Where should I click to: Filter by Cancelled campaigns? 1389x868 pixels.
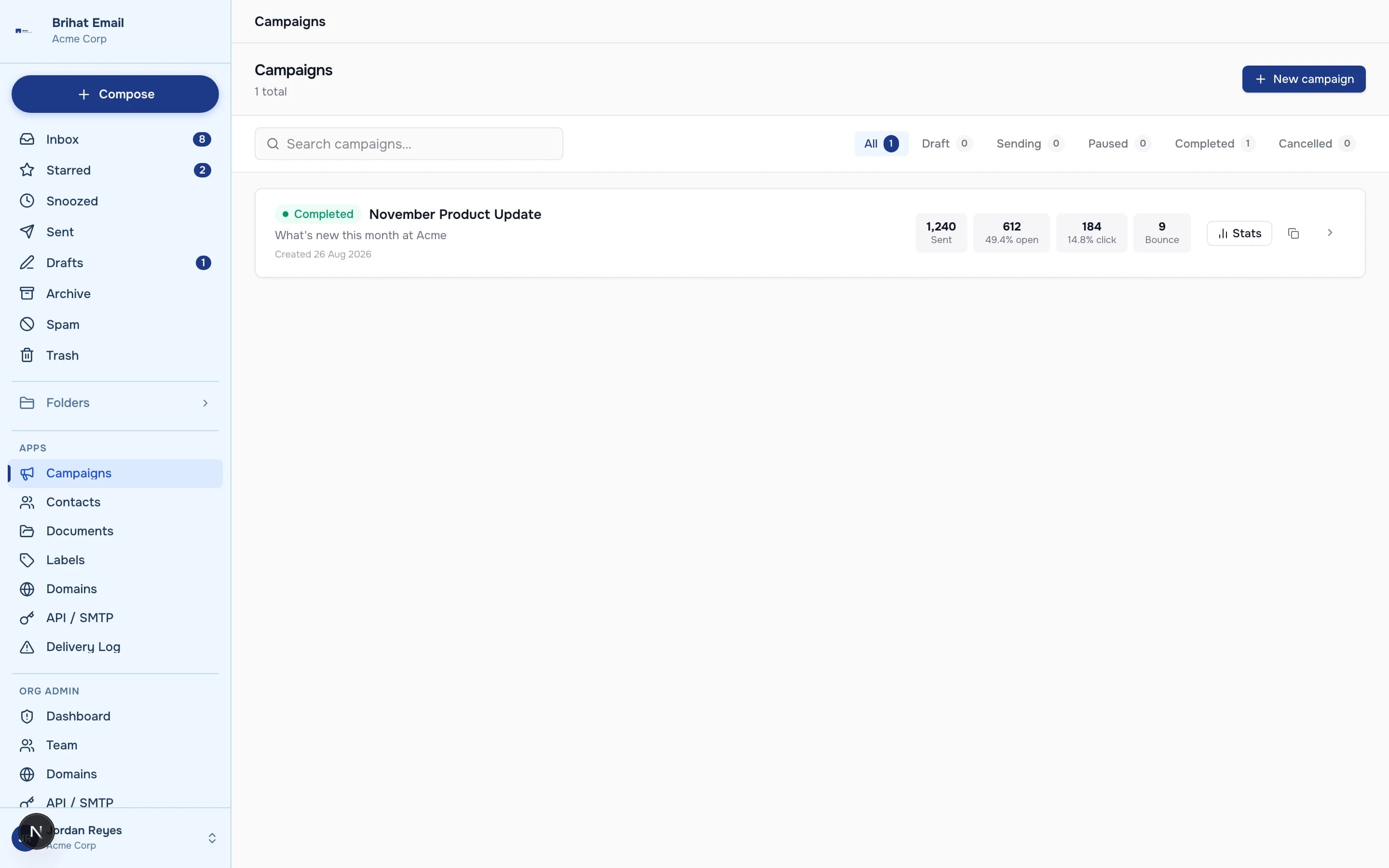coord(1316,144)
